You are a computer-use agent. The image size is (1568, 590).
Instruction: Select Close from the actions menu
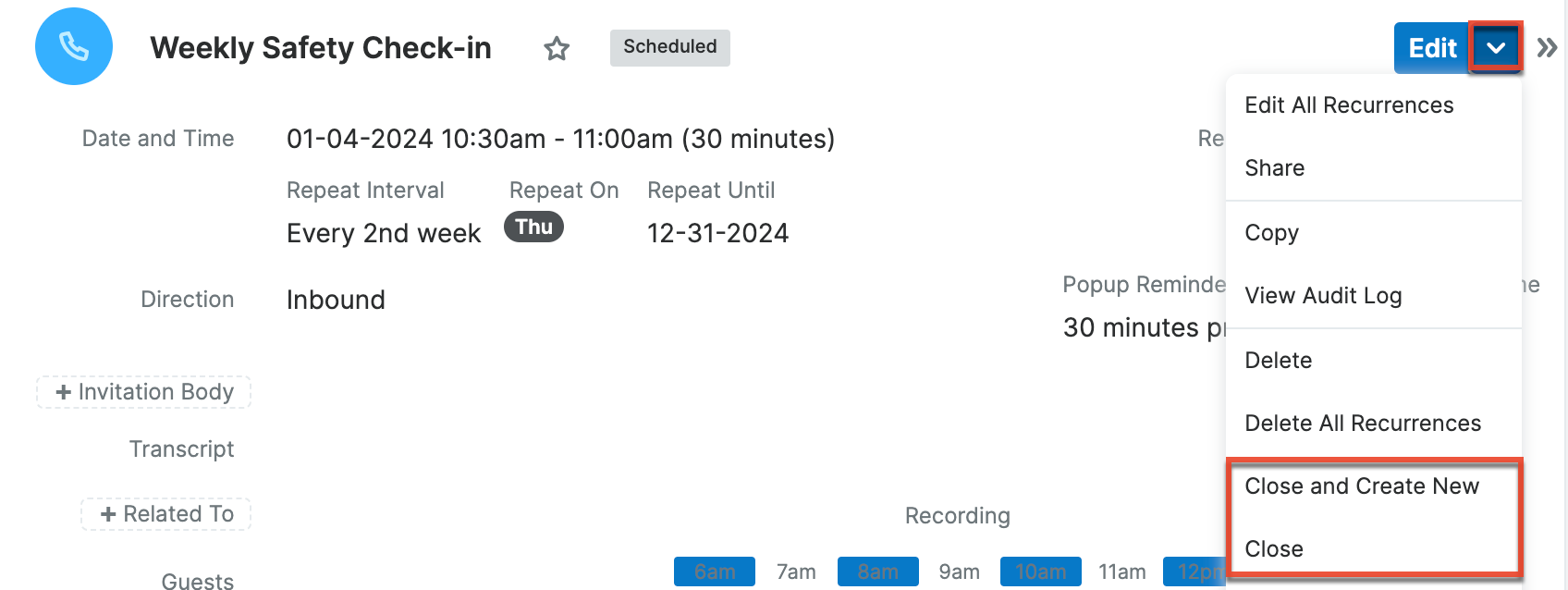tap(1274, 549)
